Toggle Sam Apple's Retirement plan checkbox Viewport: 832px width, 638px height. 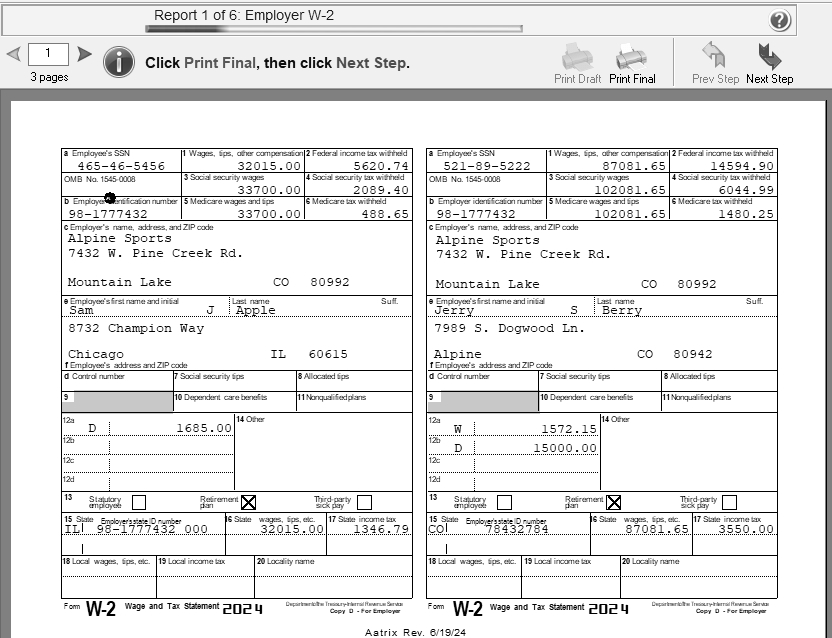pos(248,502)
